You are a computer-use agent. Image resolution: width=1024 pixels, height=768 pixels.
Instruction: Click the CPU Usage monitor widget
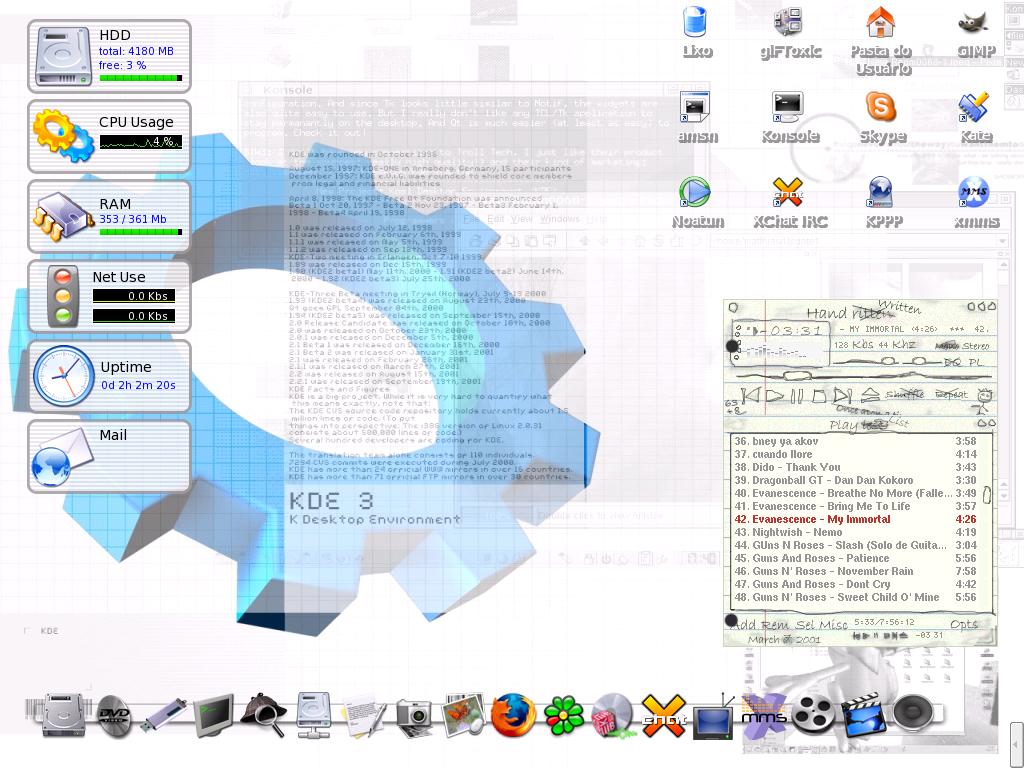109,136
